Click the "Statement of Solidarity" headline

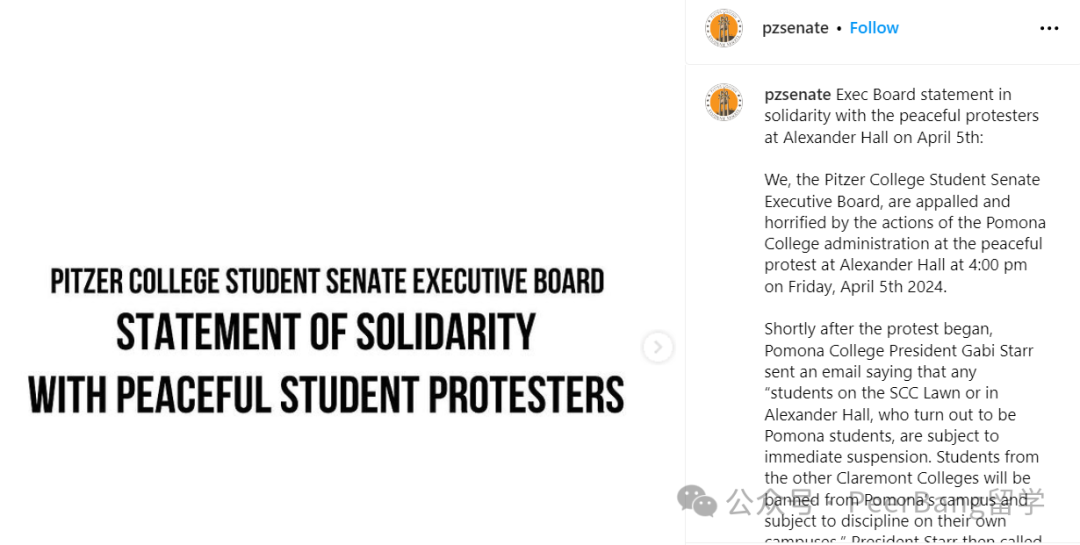pos(326,332)
